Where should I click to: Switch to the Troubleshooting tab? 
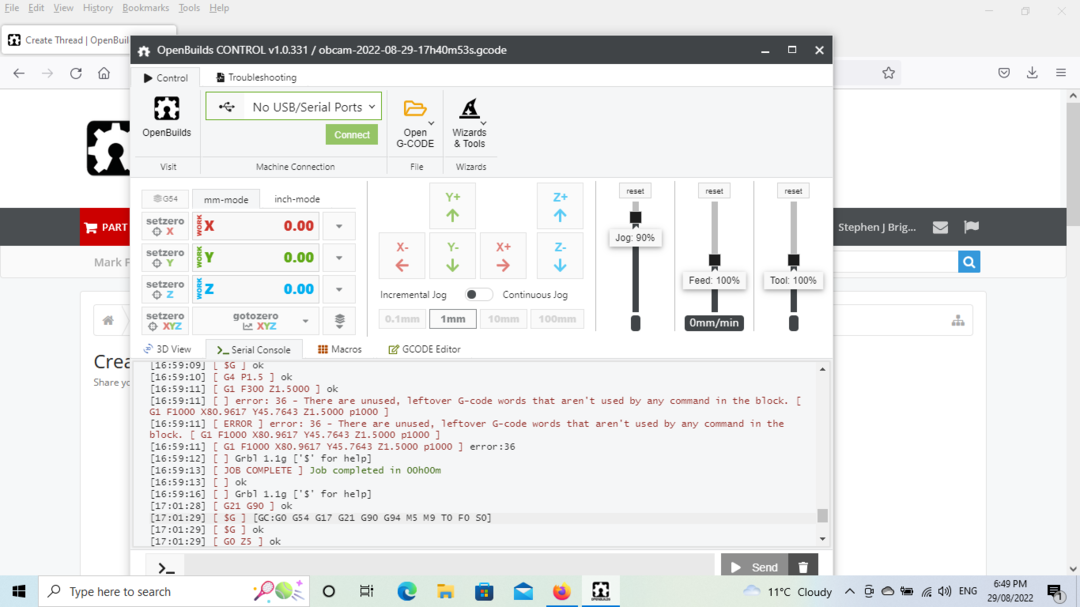point(256,78)
